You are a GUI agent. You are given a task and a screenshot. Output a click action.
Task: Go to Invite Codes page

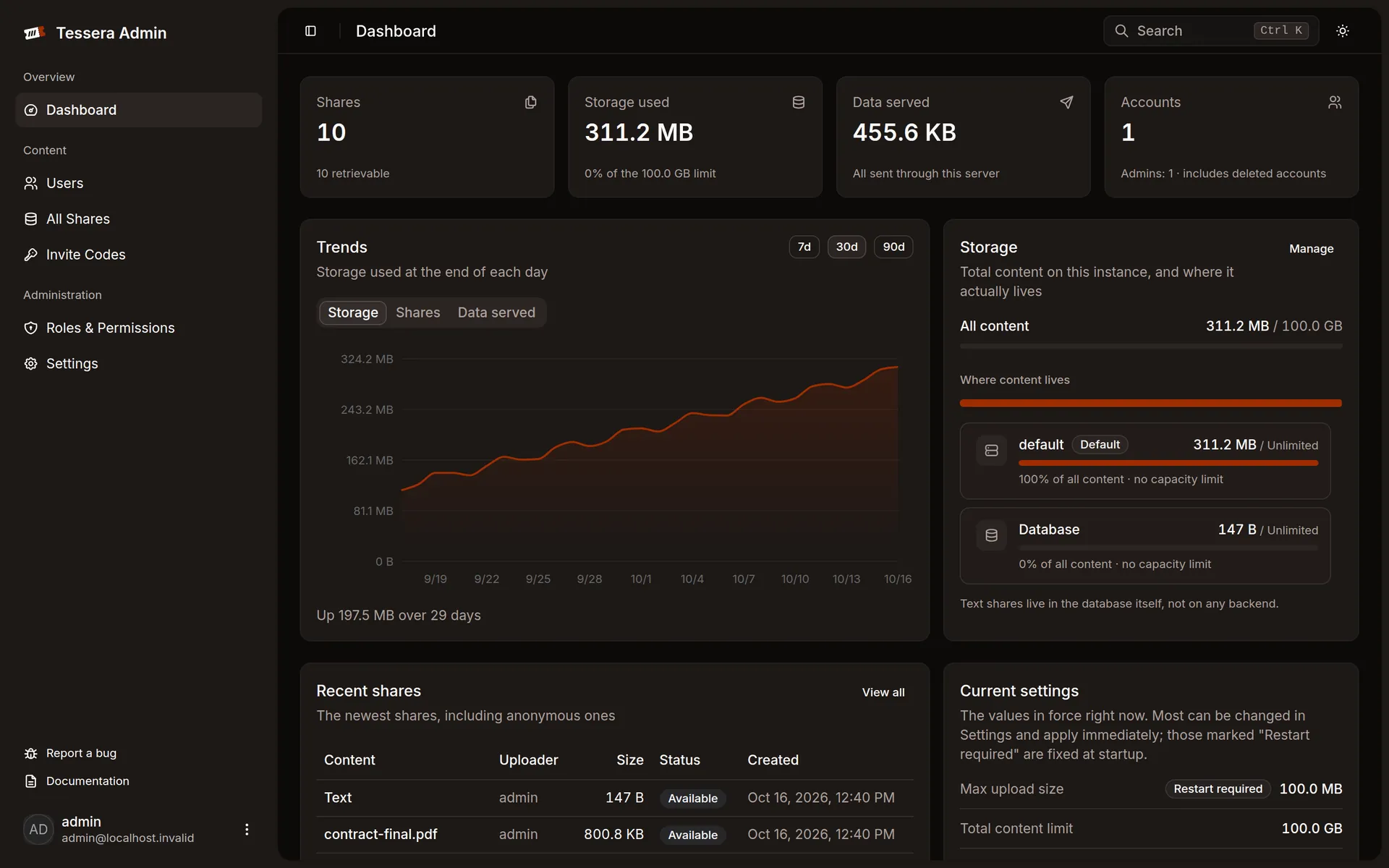coord(139,255)
